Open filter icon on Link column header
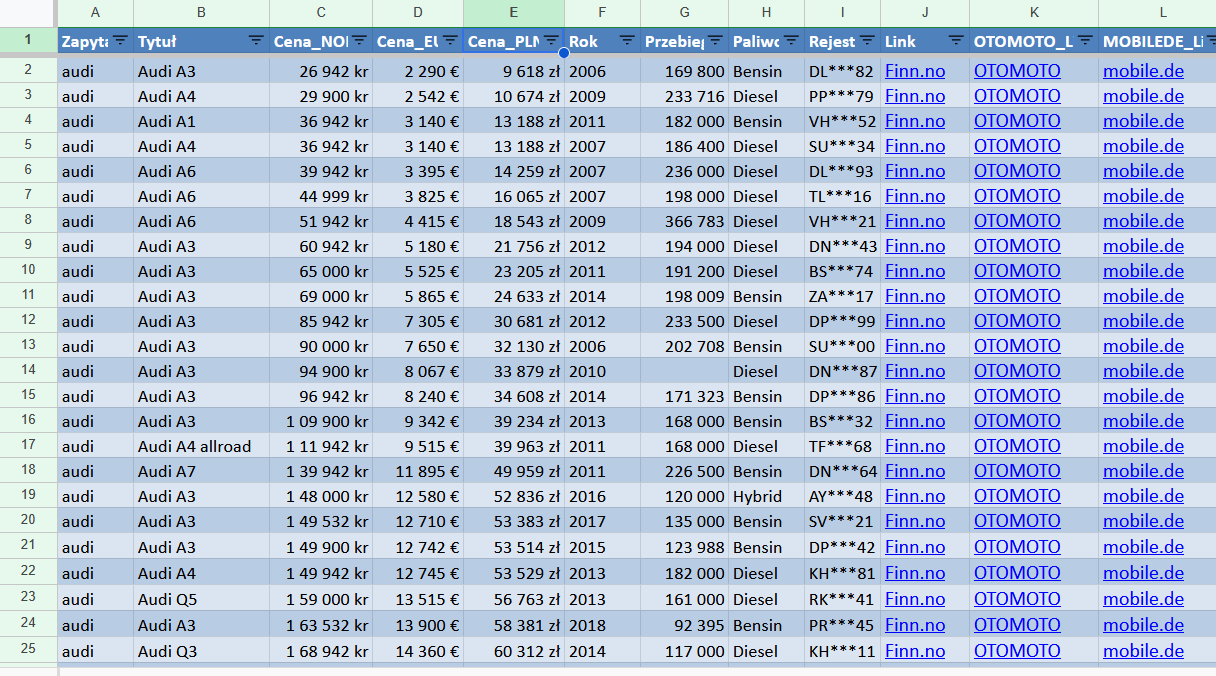1216x676 pixels. [x=956, y=41]
